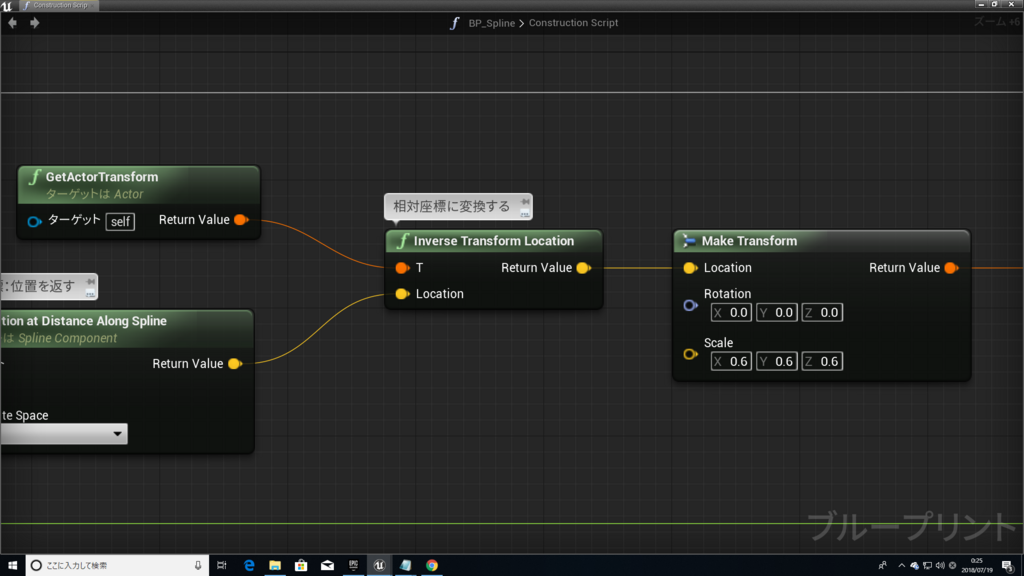Image resolution: width=1024 pixels, height=576 pixels.
Task: Click Construction Script in the breadcrumb
Action: click(x=573, y=23)
